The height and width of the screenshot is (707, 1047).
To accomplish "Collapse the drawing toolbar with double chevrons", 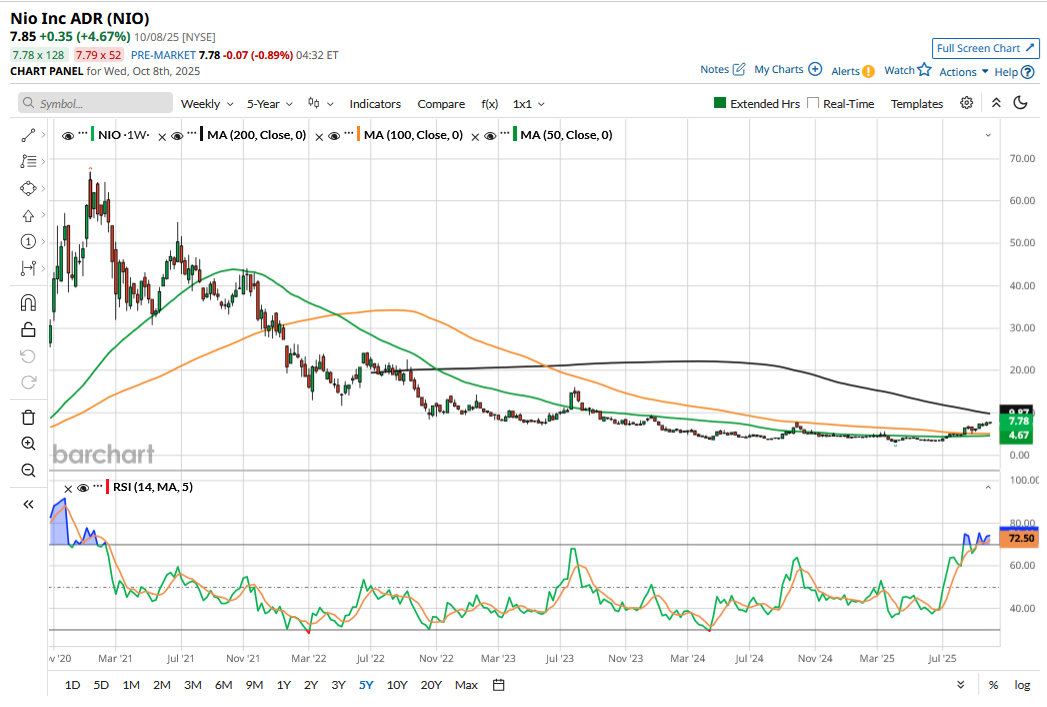I will coord(28,505).
